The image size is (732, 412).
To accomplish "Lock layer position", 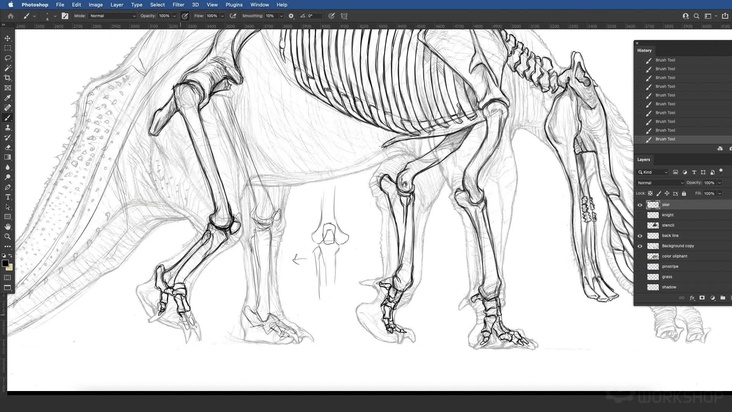I will point(667,193).
